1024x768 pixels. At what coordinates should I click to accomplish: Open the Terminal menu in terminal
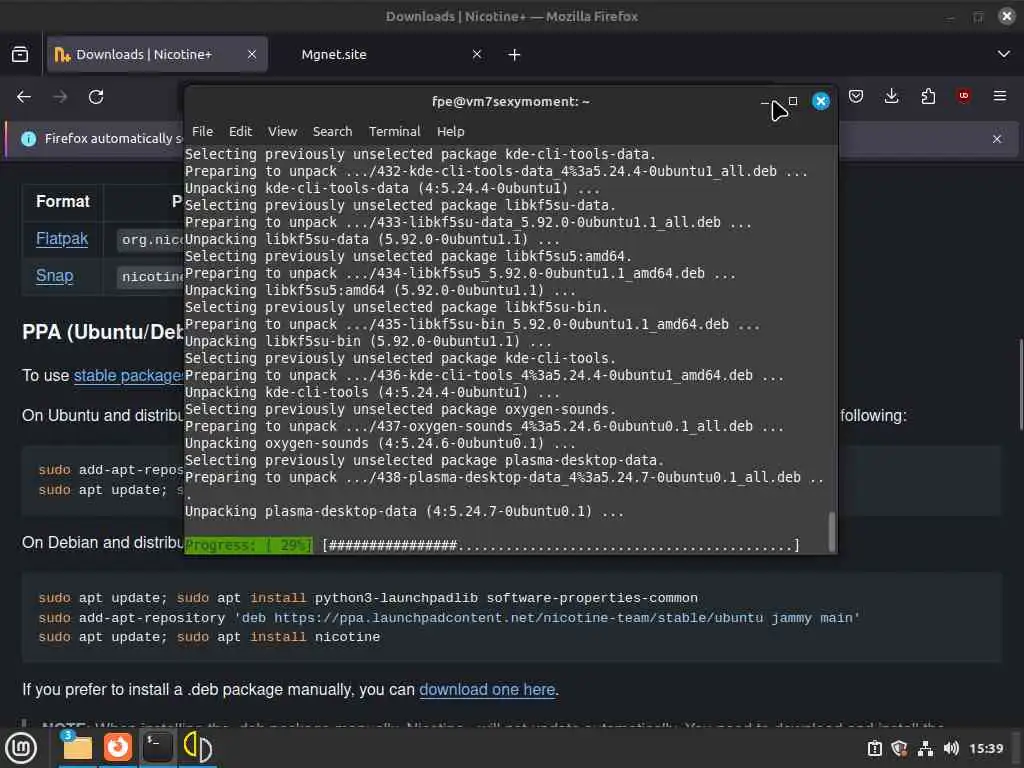[x=394, y=131]
